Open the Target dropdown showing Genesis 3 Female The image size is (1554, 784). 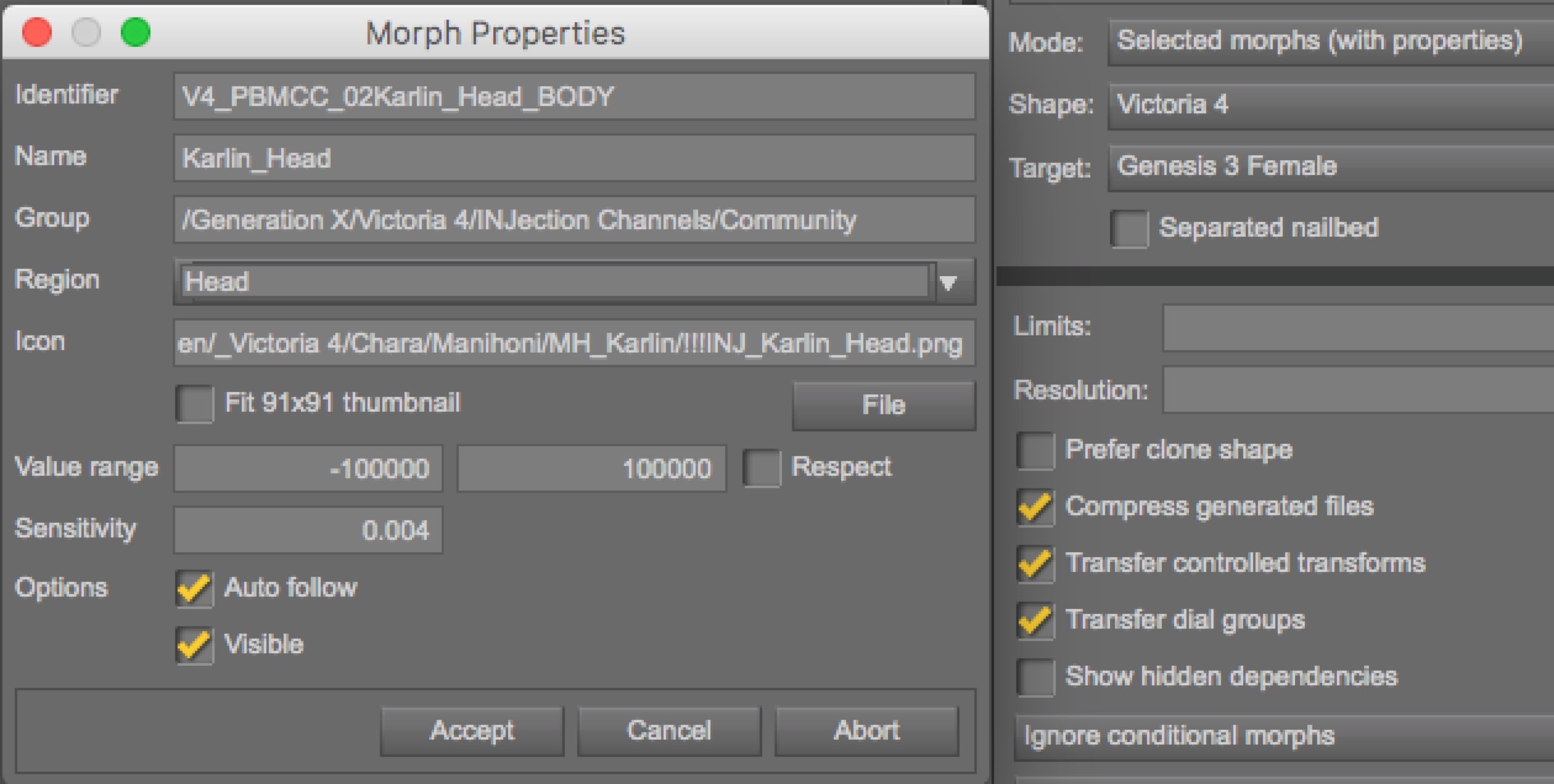tap(1330, 167)
